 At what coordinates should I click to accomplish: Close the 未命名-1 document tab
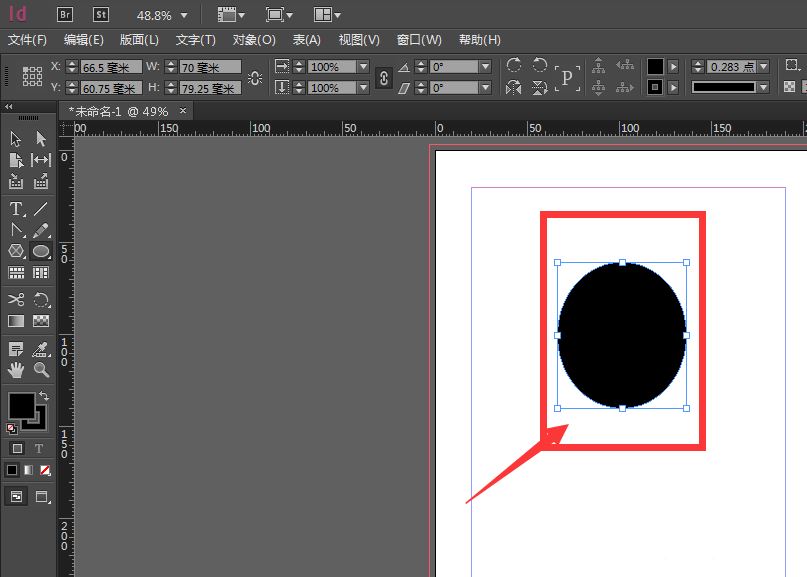tap(183, 110)
